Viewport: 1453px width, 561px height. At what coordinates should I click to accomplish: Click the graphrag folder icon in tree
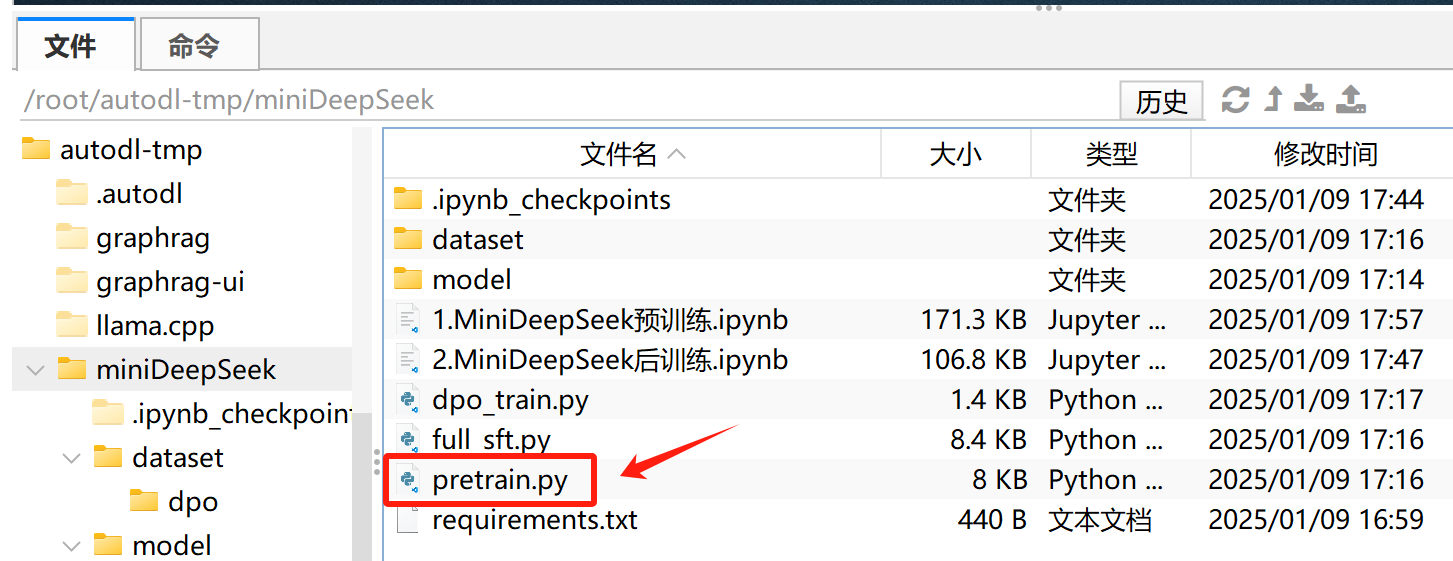click(72, 237)
